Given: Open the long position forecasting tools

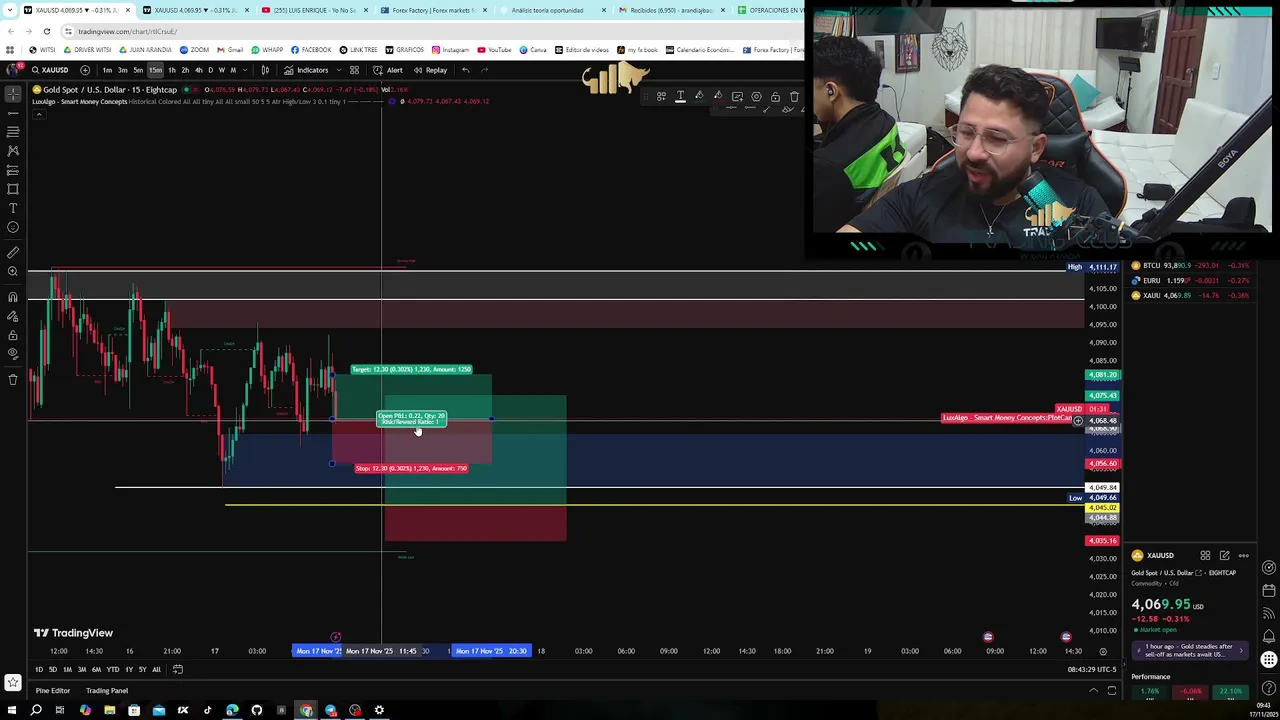Looking at the screenshot, I should pos(13,169).
